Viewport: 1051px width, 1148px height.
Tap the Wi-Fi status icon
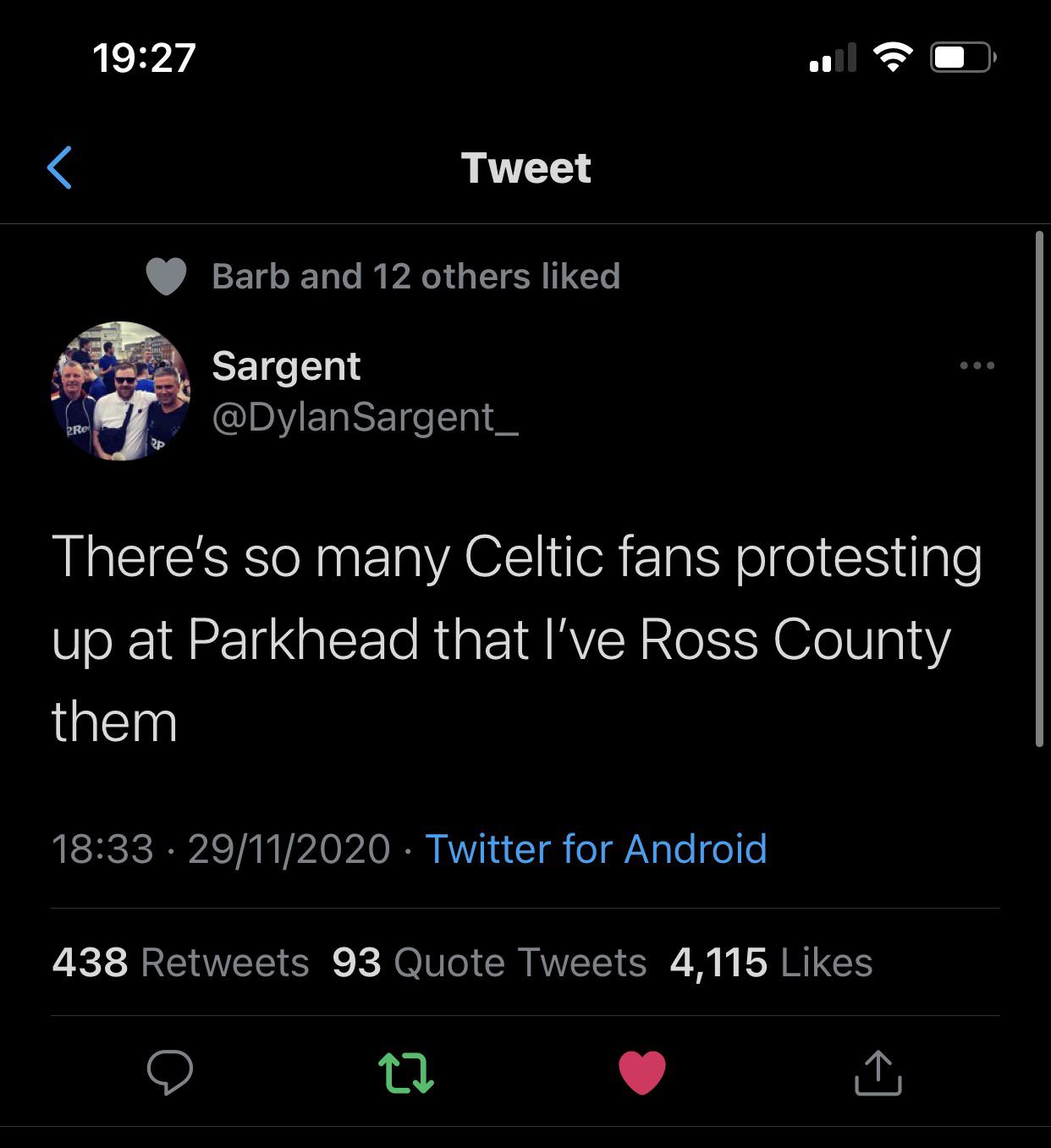[x=893, y=58]
